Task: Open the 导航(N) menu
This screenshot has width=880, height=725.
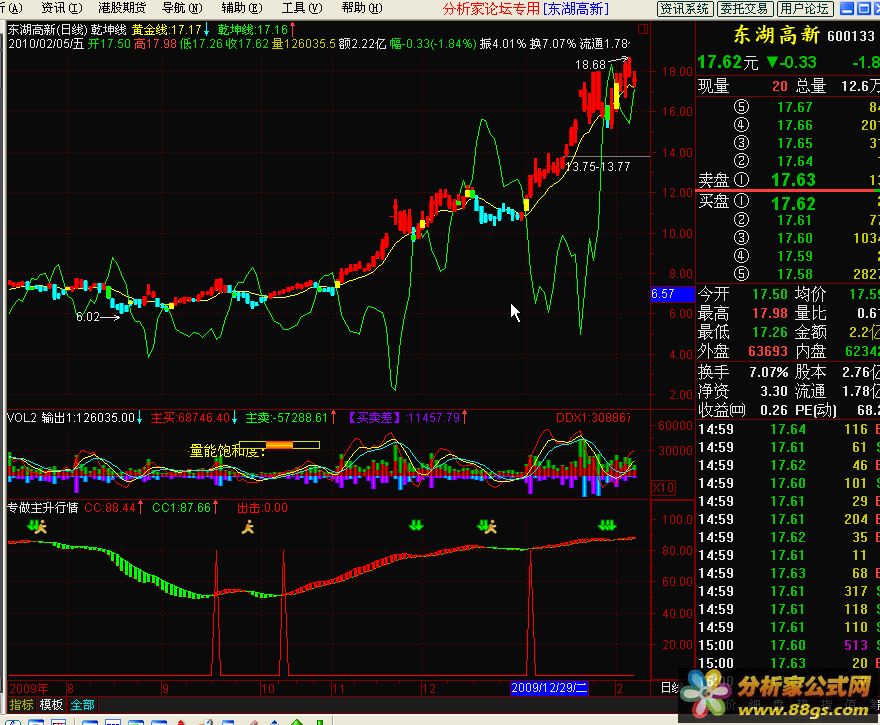Action: tap(182, 8)
